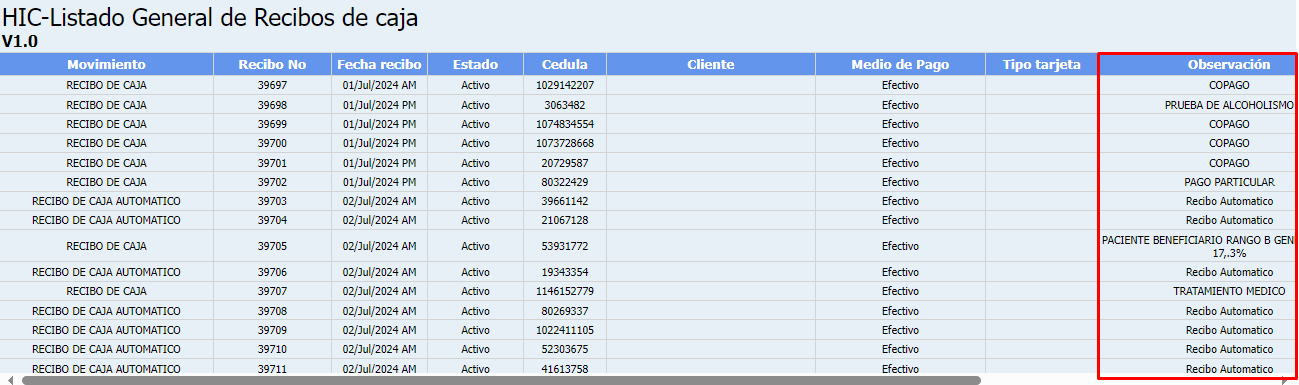Click cedula 20729587

565,163
